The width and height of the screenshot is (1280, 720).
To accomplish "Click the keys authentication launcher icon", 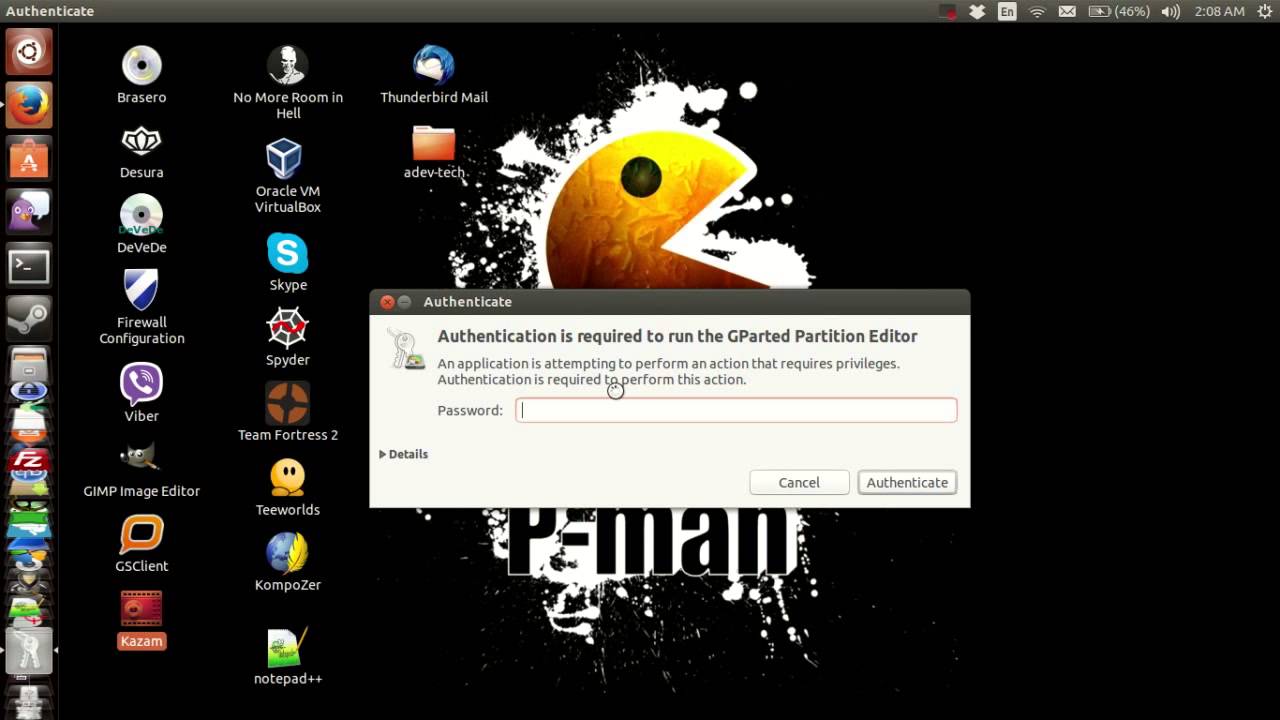I will [28, 651].
